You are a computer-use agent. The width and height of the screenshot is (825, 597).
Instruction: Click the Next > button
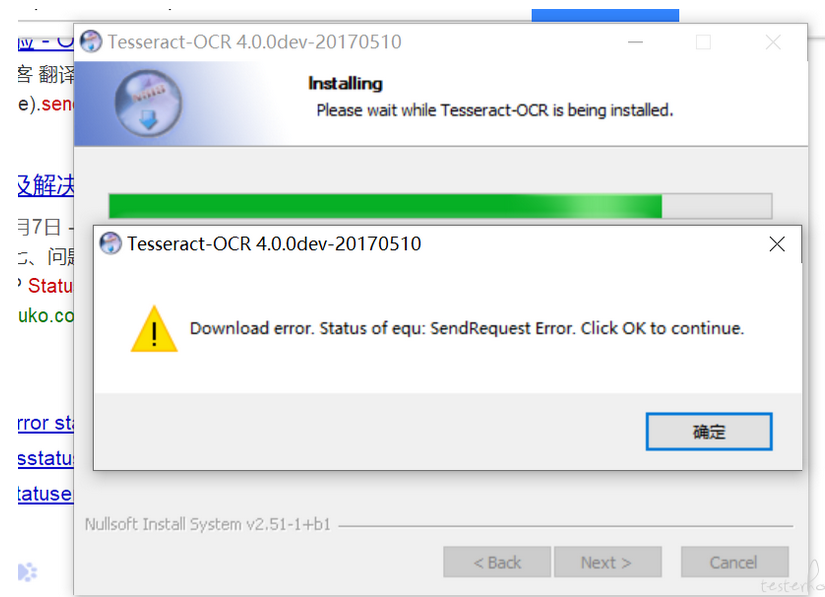tap(608, 562)
